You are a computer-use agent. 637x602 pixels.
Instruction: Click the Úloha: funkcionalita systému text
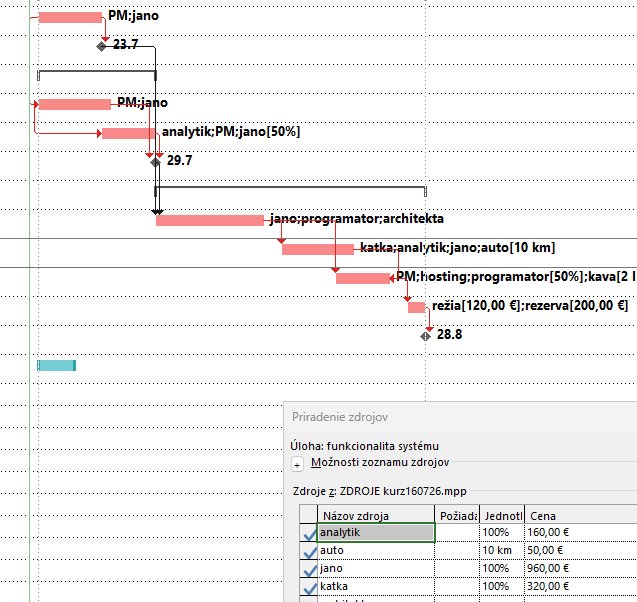(x=364, y=446)
